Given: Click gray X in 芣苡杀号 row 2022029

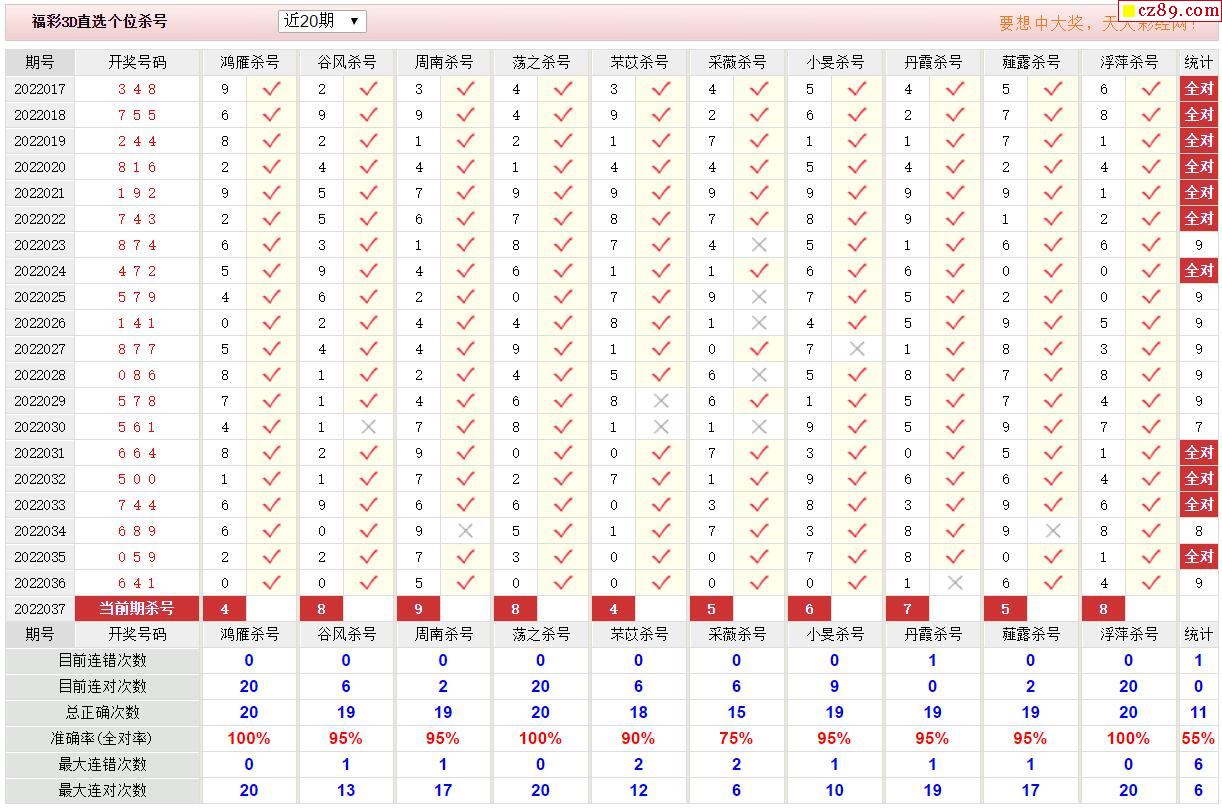Looking at the screenshot, I should coord(661,401).
